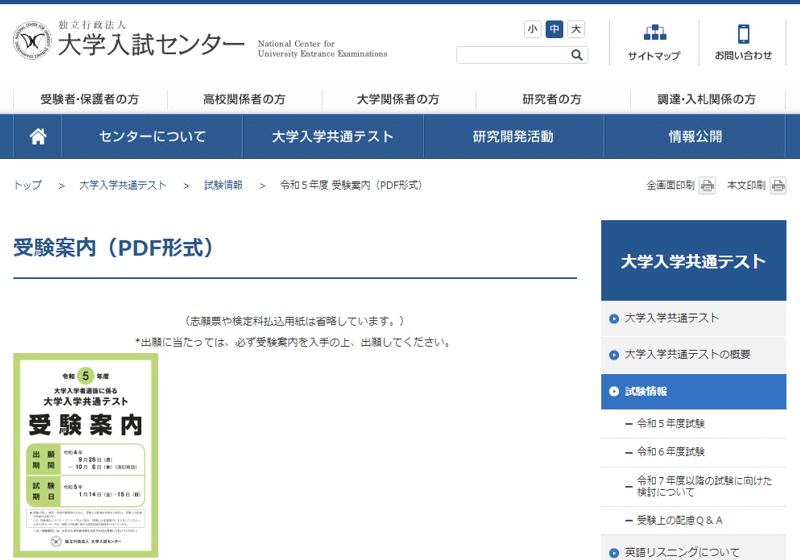Go to 試験情報 breadcrumb link
Image resolution: width=800 pixels, height=560 pixels.
coord(223,185)
